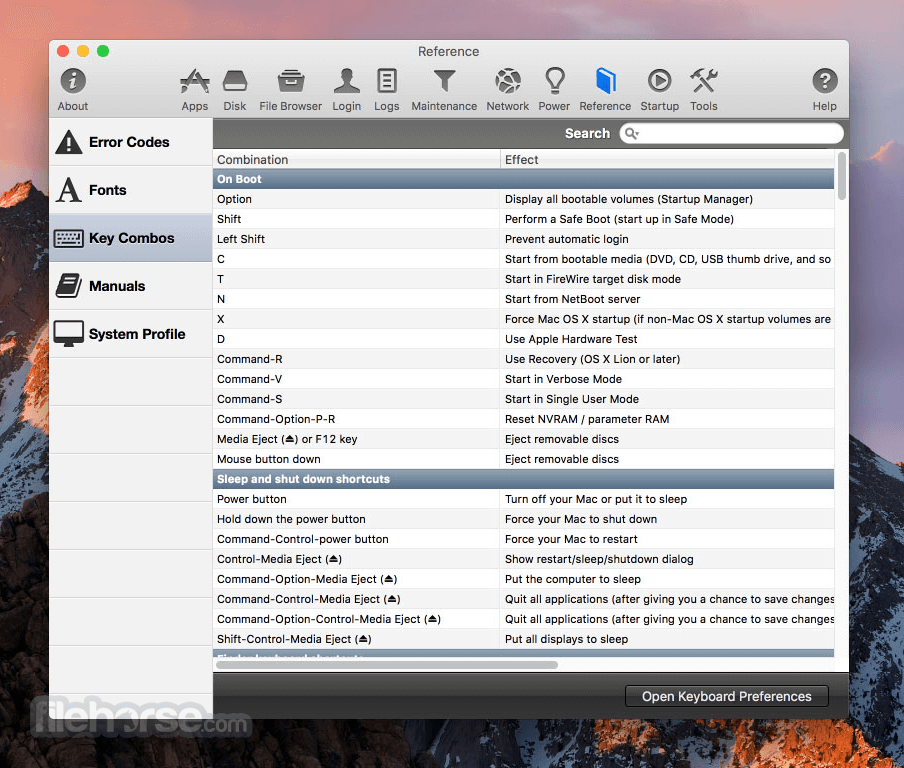Open the Apps section
Viewport: 904px width, 768px height.
coord(195,89)
